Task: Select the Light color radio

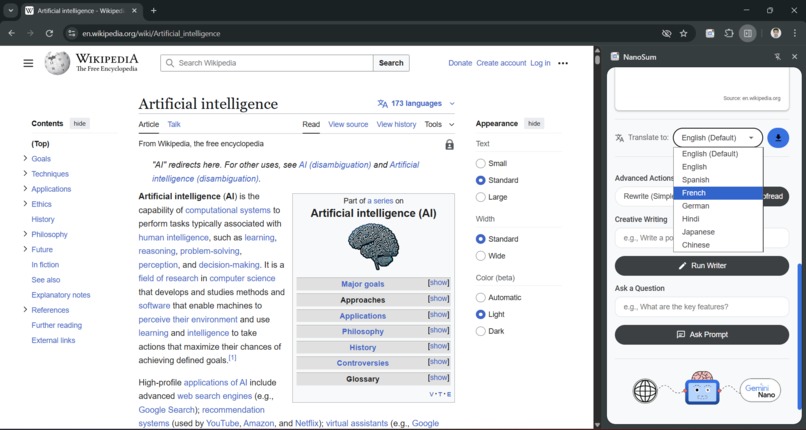Action: pyautogui.click(x=481, y=314)
